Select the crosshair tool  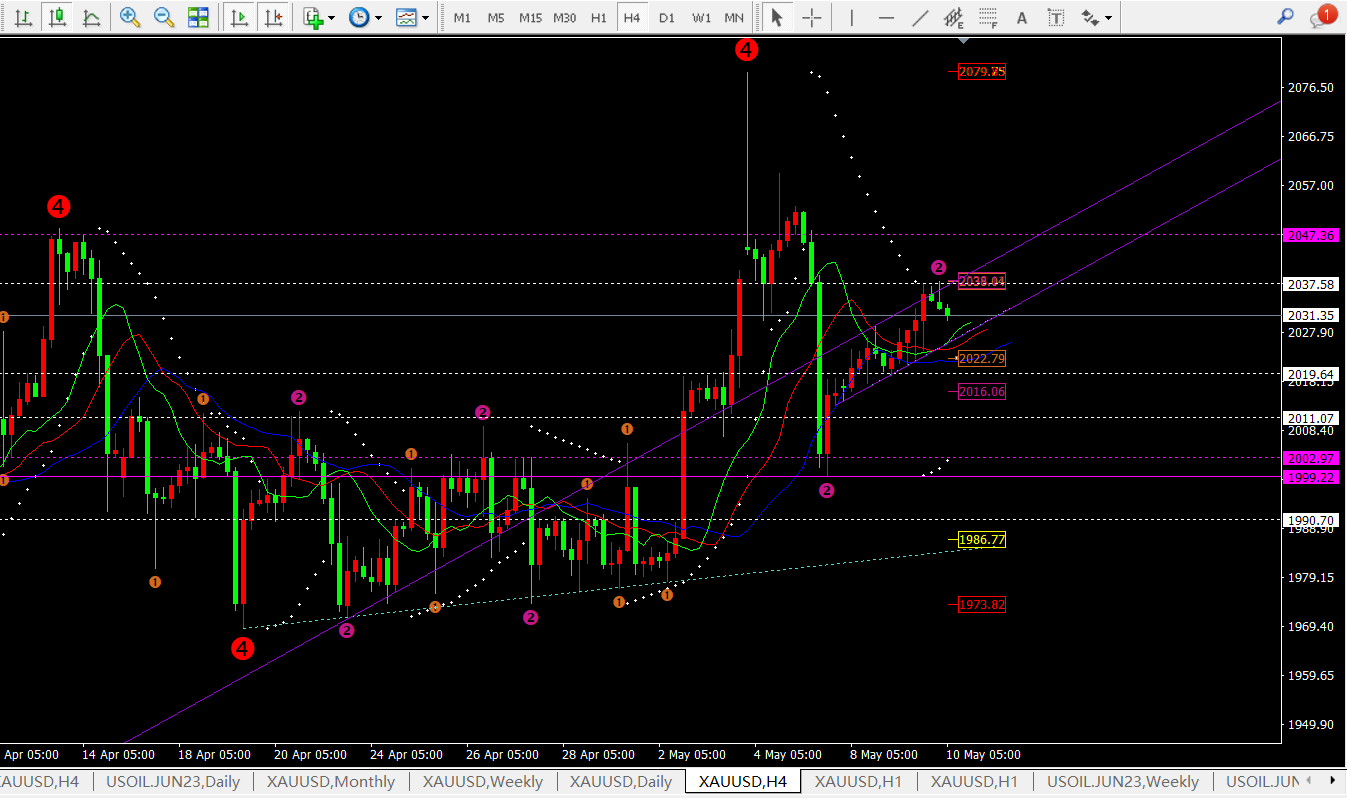(x=812, y=17)
